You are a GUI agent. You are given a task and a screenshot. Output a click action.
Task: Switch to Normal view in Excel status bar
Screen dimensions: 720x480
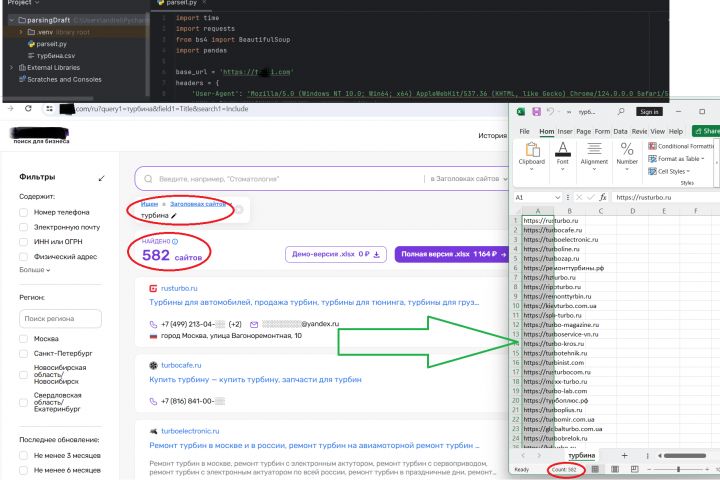[x=595, y=469]
